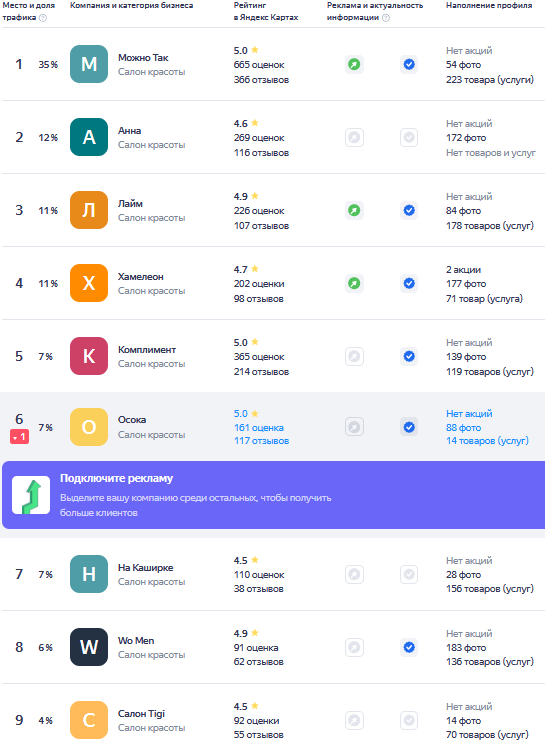Click help icon beside Место и доля трафика
Screen dimensions: 545x755
pos(43,18)
